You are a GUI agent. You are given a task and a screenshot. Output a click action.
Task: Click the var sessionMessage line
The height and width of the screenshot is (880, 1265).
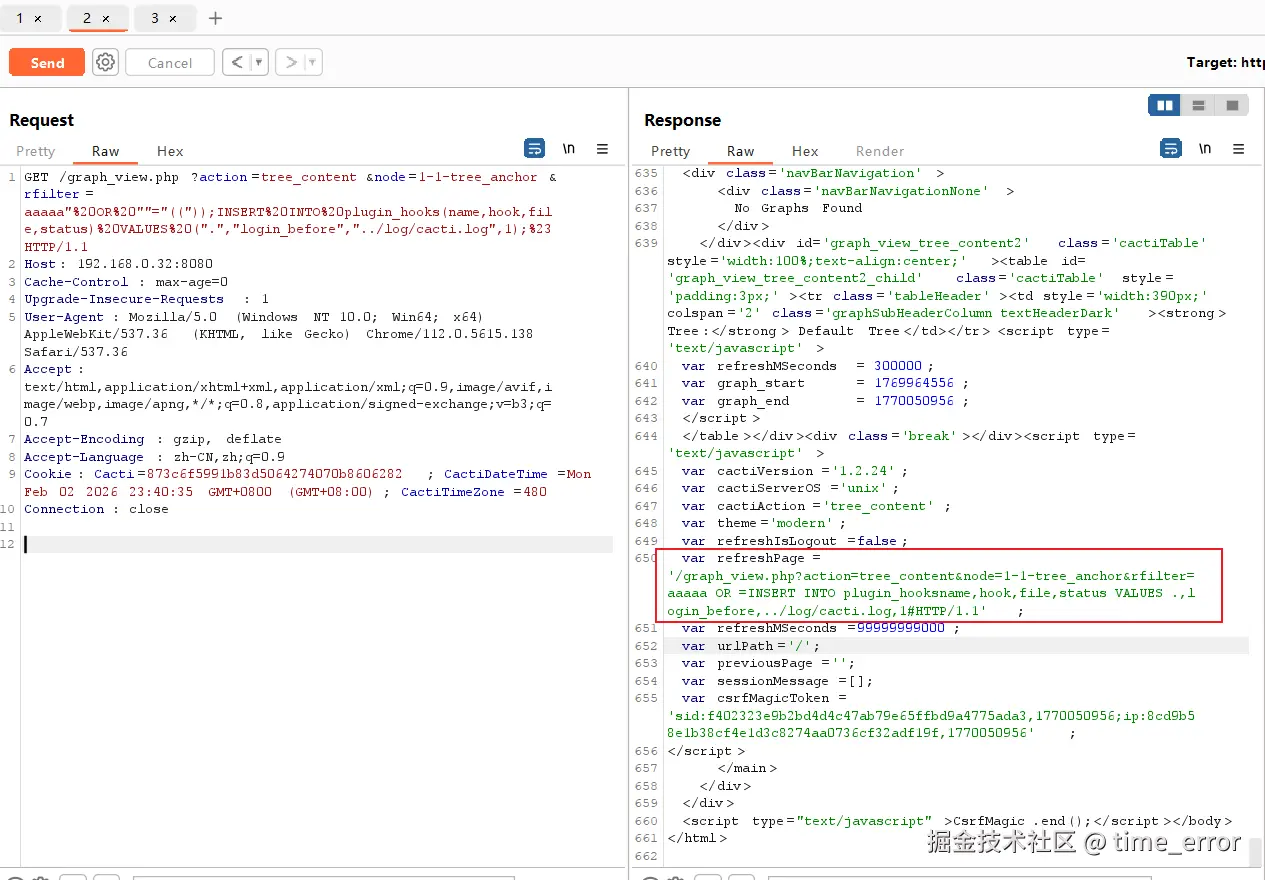pos(776,681)
